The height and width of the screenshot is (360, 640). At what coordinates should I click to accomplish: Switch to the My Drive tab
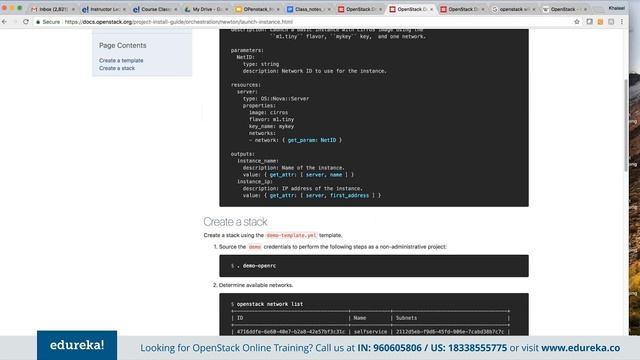point(206,9)
